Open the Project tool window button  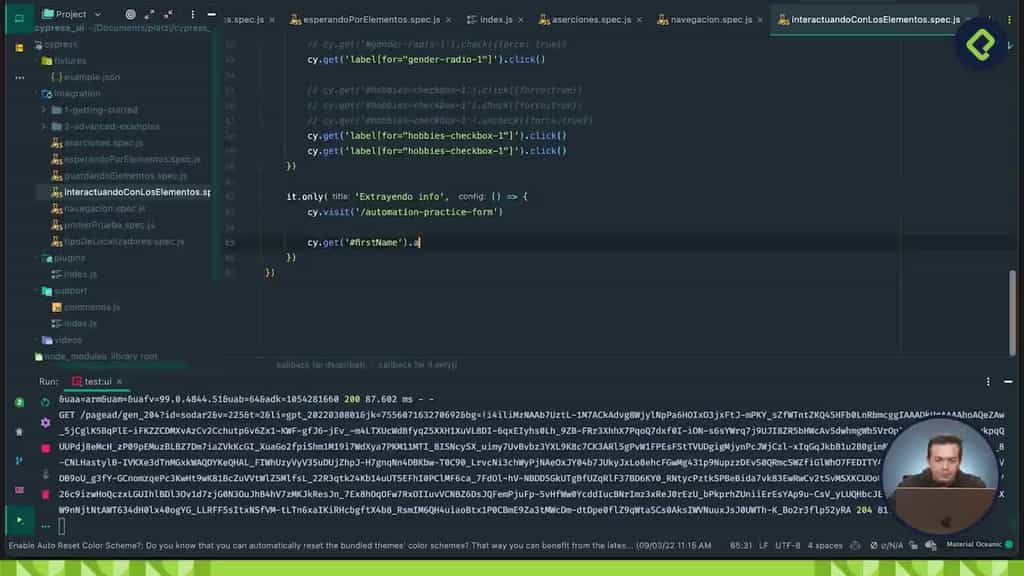click(19, 18)
